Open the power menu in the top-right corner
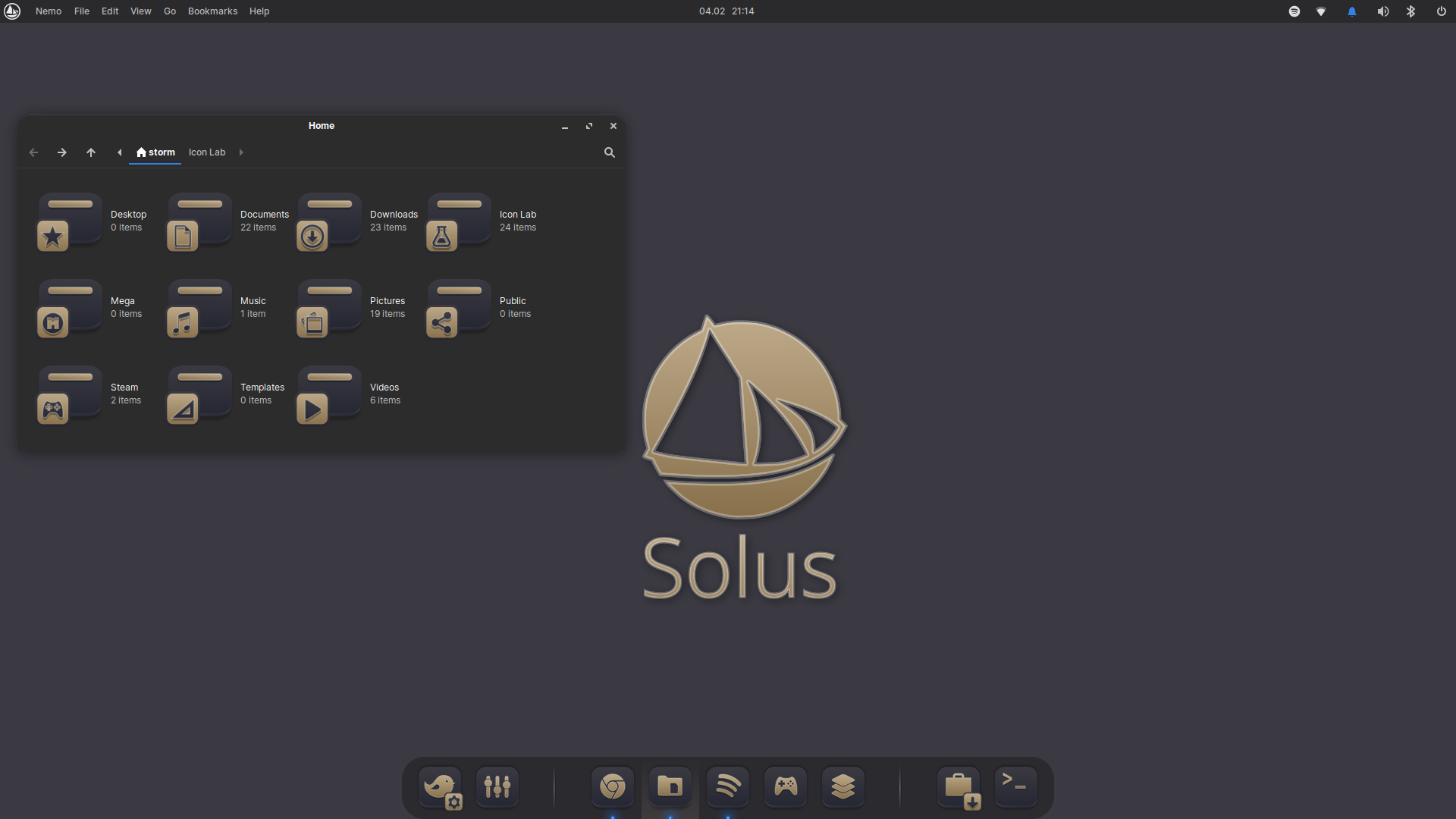The image size is (1456, 819). coord(1441,11)
